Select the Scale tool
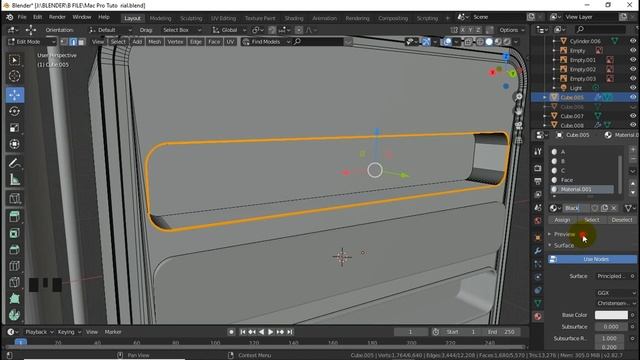The height and width of the screenshot is (360, 640). 15,128
